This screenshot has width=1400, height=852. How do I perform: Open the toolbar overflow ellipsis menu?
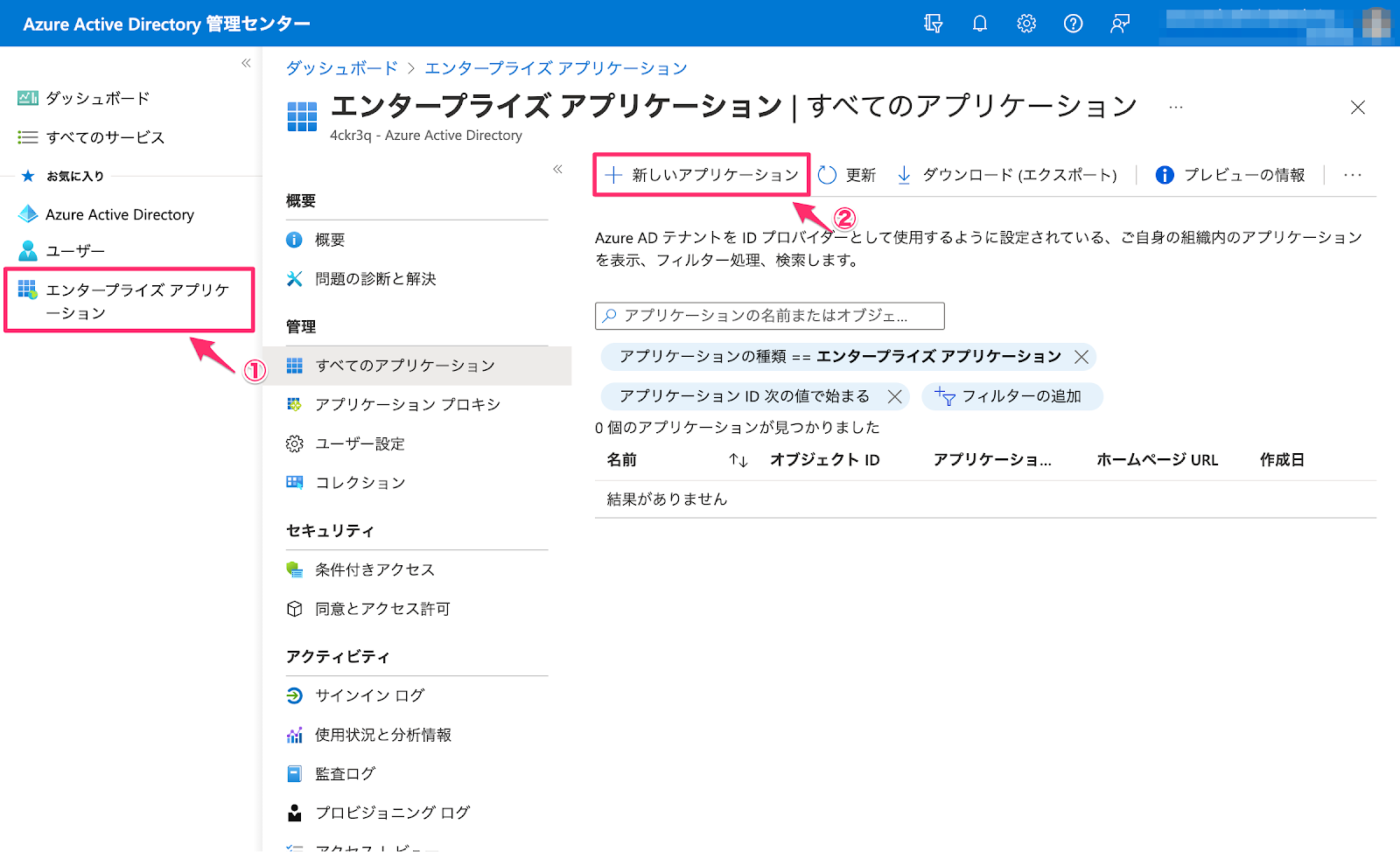pyautogui.click(x=1353, y=175)
